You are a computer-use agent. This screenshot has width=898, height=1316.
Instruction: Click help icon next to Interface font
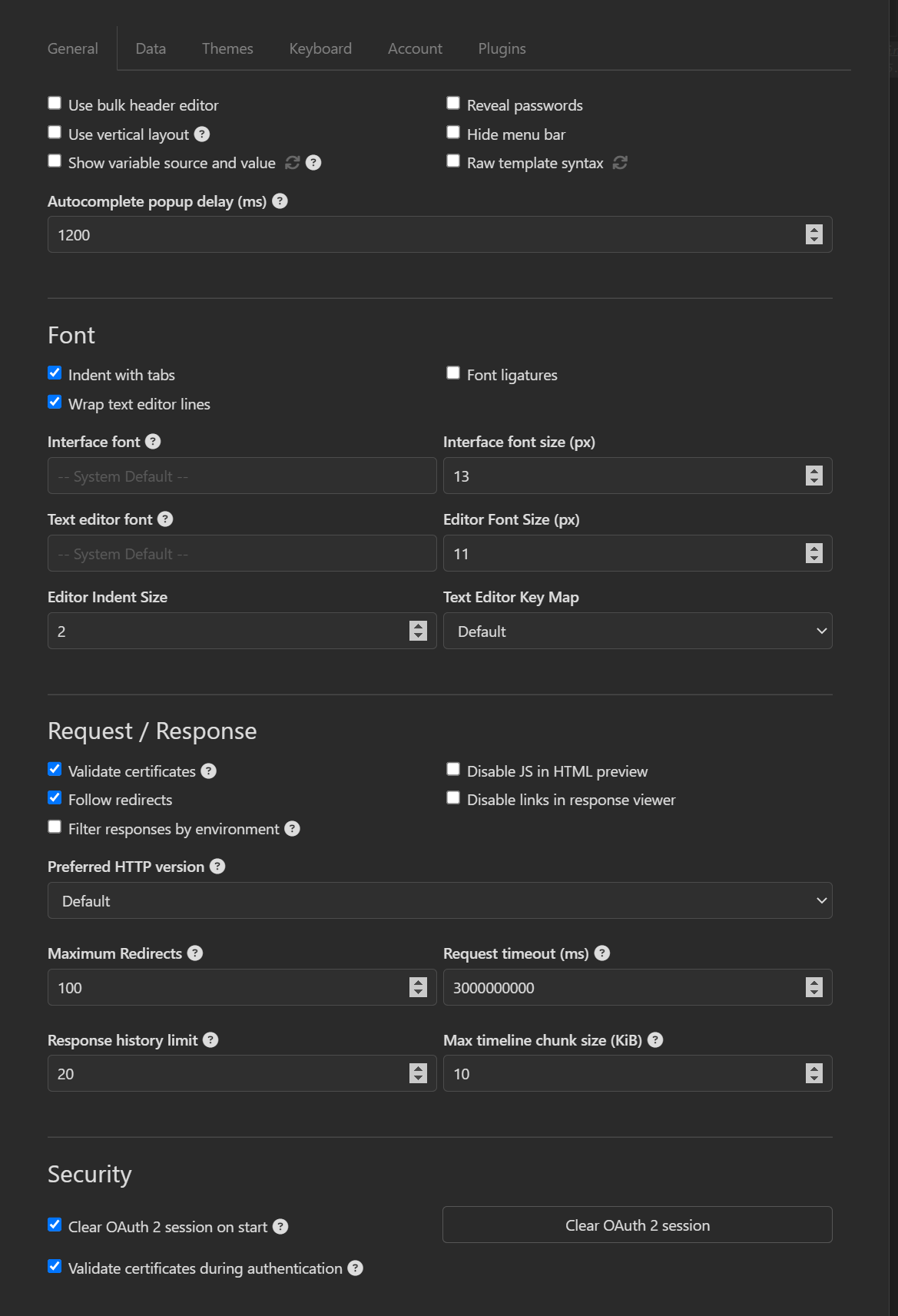pyautogui.click(x=153, y=442)
